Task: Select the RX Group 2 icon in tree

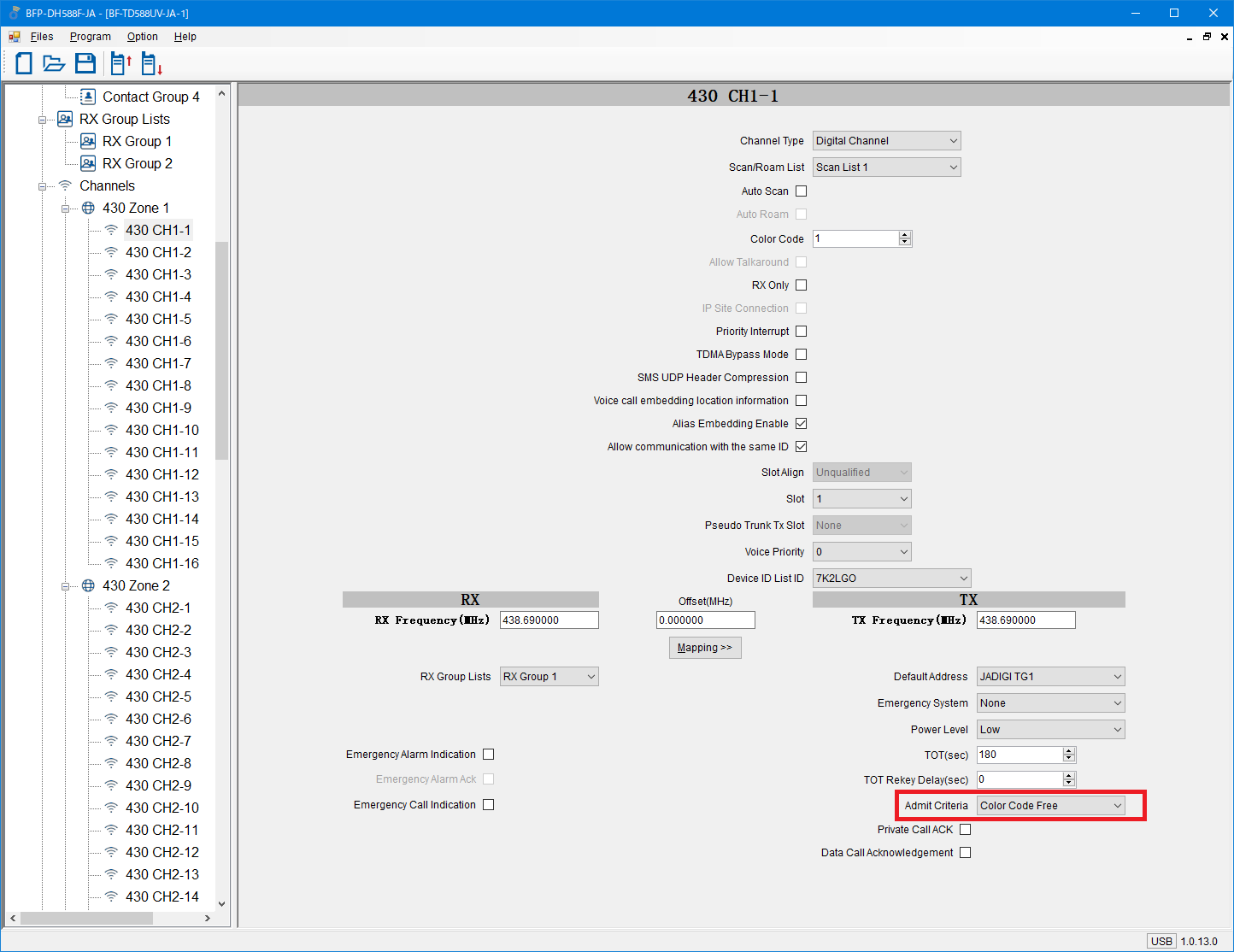Action: (88, 163)
